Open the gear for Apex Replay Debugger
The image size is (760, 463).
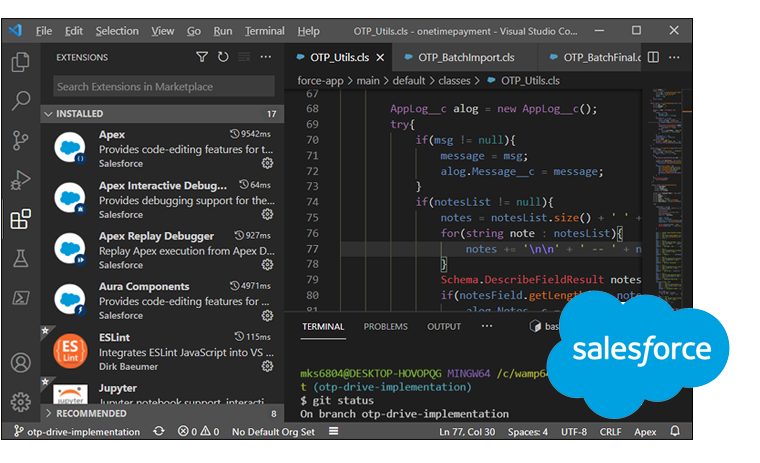[268, 265]
